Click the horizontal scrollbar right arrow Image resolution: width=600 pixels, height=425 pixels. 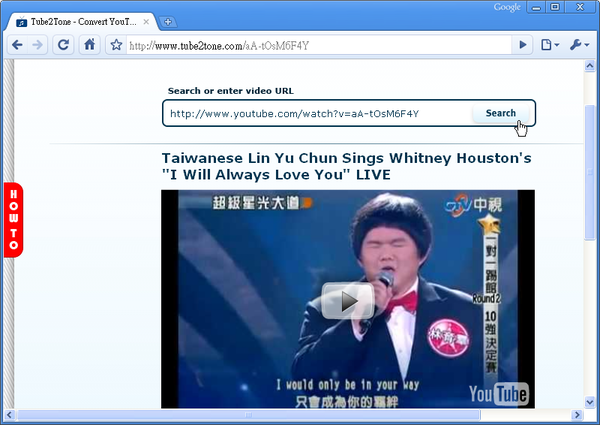point(577,415)
